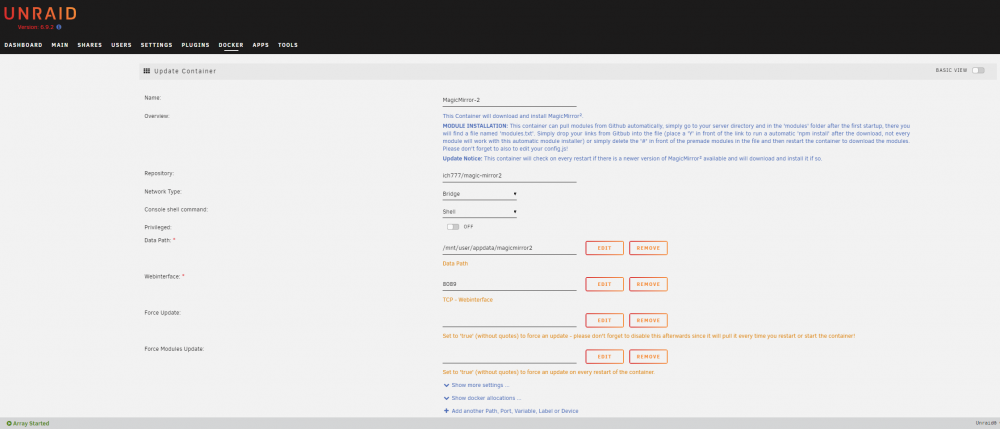
Task: Click the Update Container grid icon
Action: (x=147, y=71)
